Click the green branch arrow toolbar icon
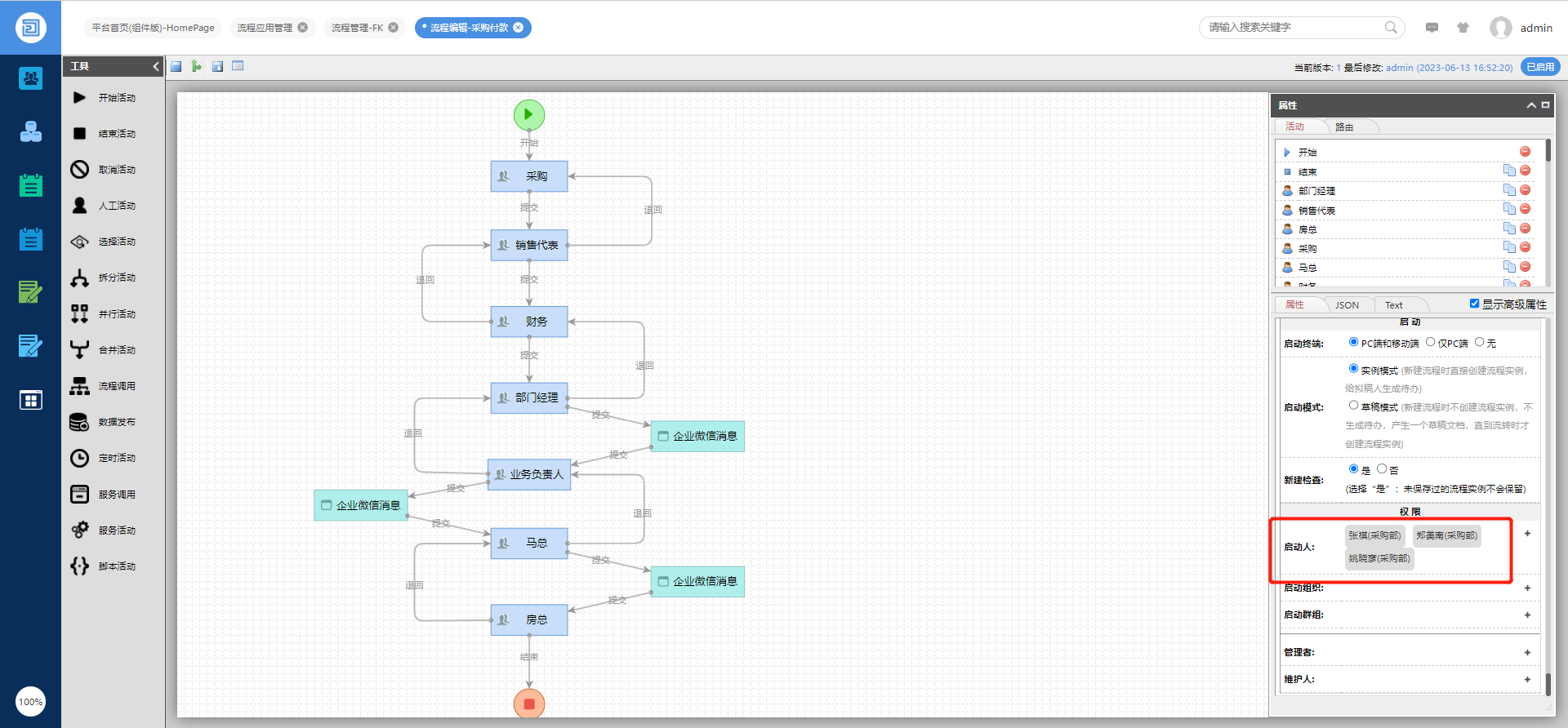1568x728 pixels. [197, 66]
